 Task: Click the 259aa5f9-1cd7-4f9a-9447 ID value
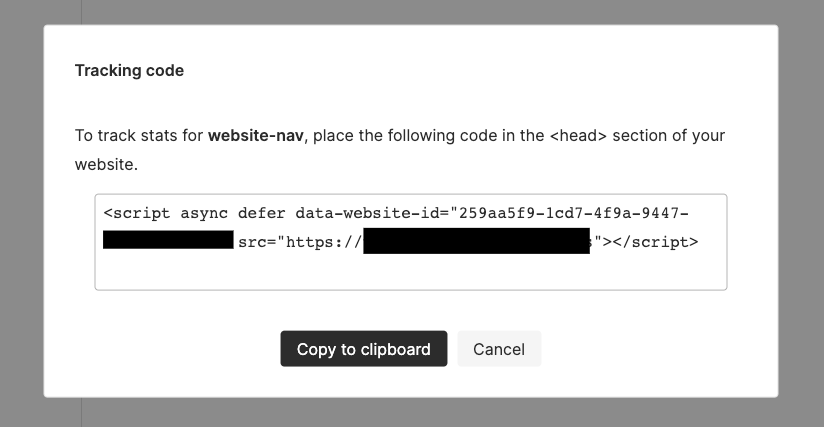click(569, 213)
